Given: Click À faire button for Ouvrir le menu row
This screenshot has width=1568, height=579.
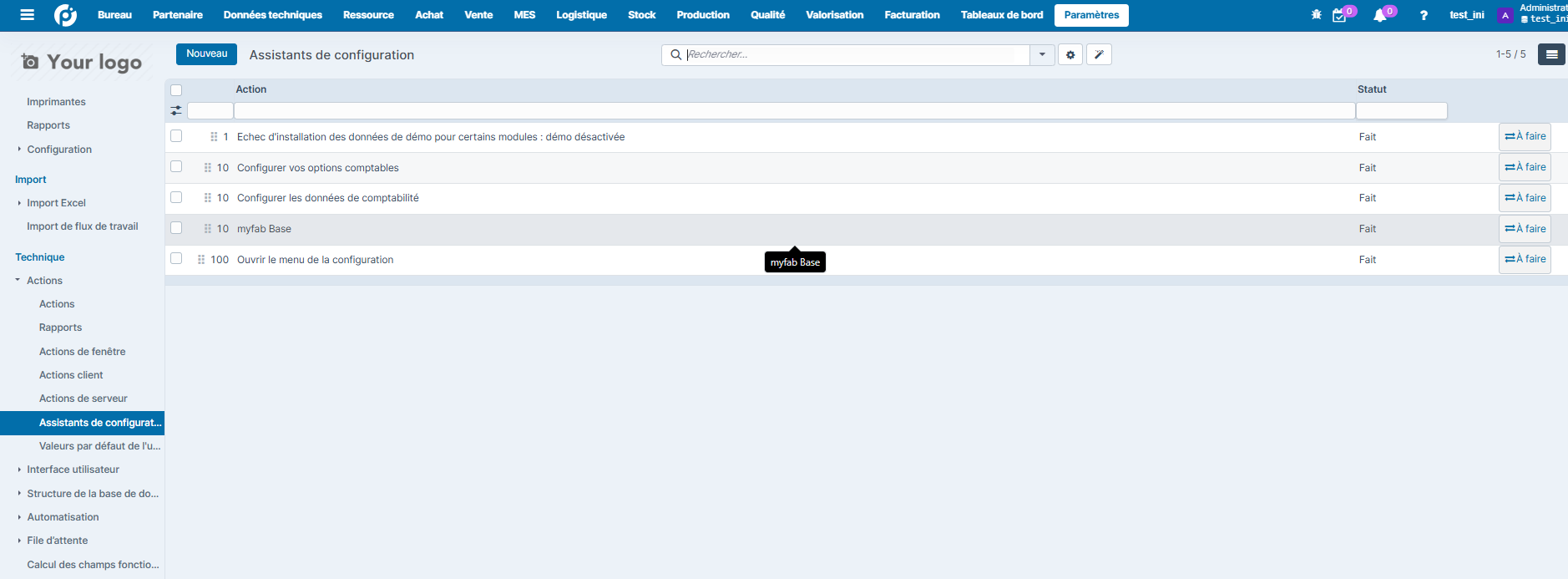Looking at the screenshot, I should pyautogui.click(x=1525, y=260).
